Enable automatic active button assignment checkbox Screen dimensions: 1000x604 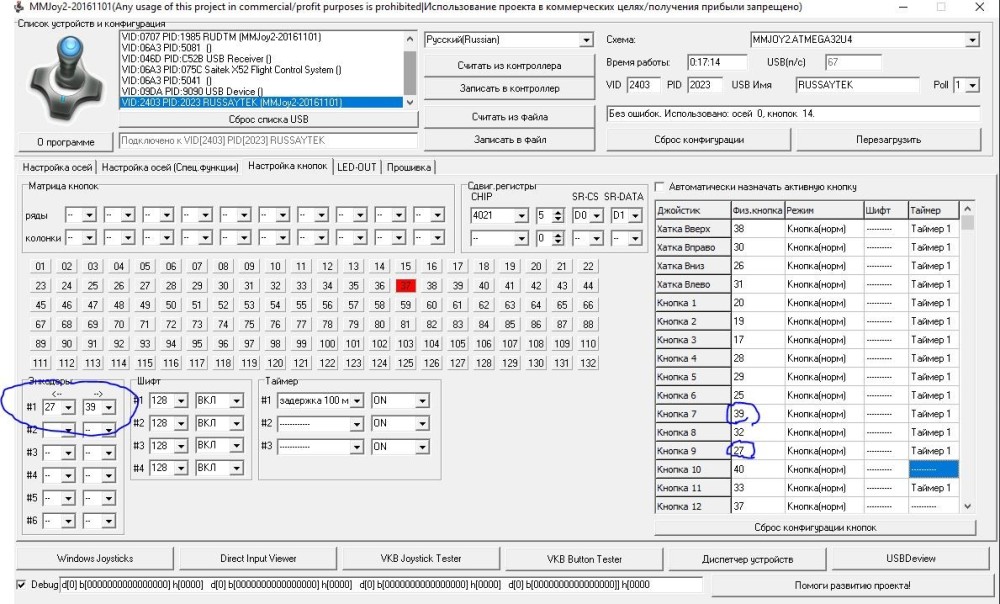660,187
